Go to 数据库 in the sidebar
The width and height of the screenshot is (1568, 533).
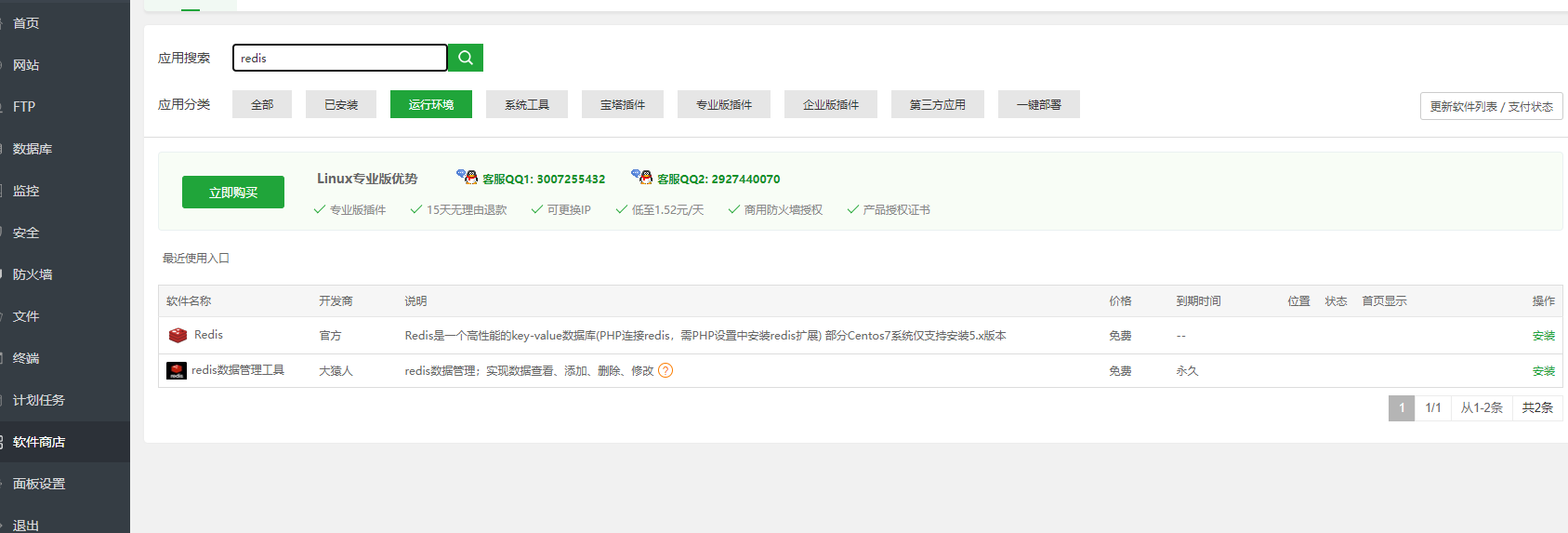33,149
